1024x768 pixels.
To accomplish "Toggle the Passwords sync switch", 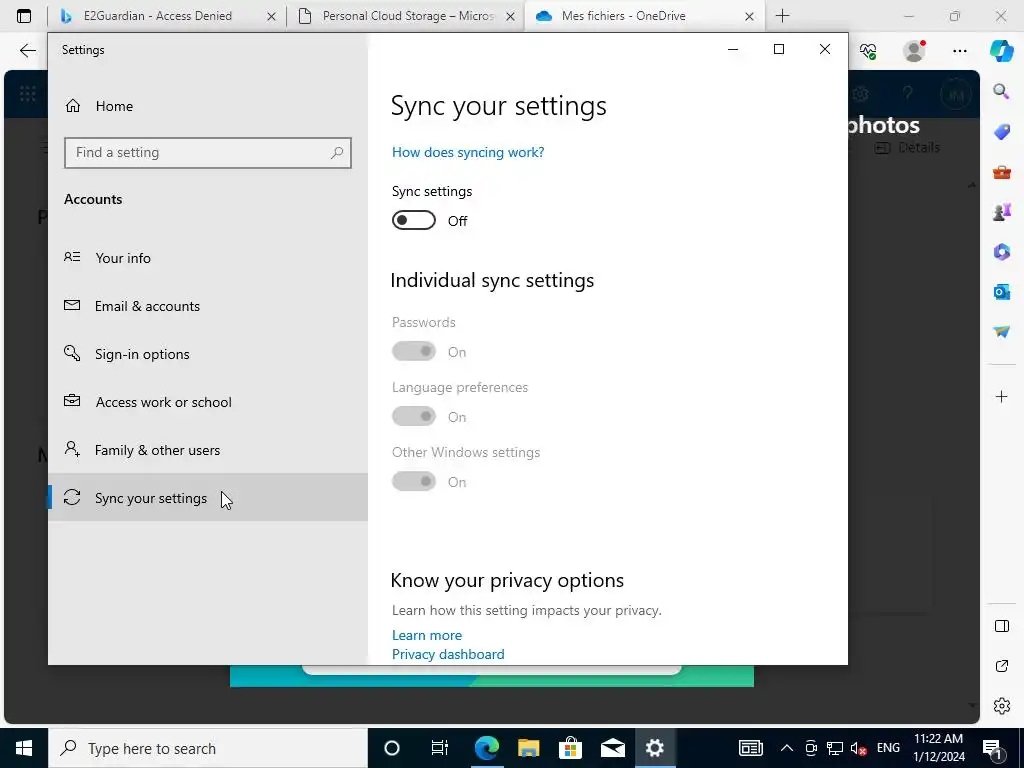I will 413,351.
